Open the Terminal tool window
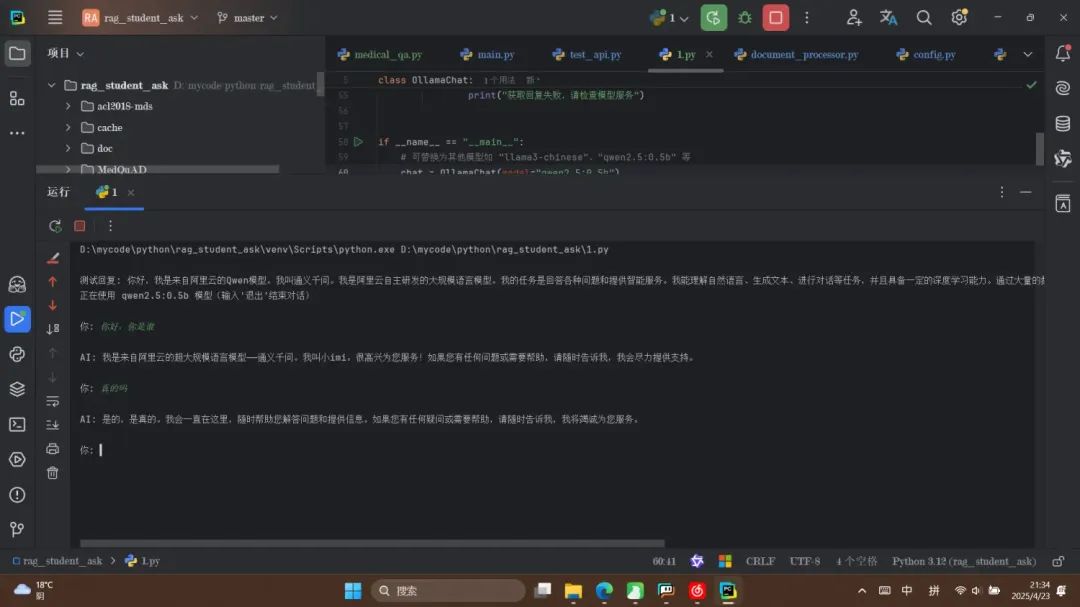Screen dimensions: 1080x607 point(17,424)
